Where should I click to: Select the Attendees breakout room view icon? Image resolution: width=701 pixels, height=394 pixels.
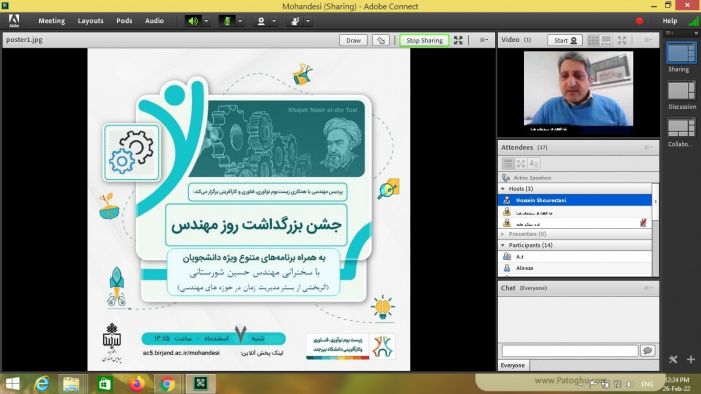(x=521, y=164)
